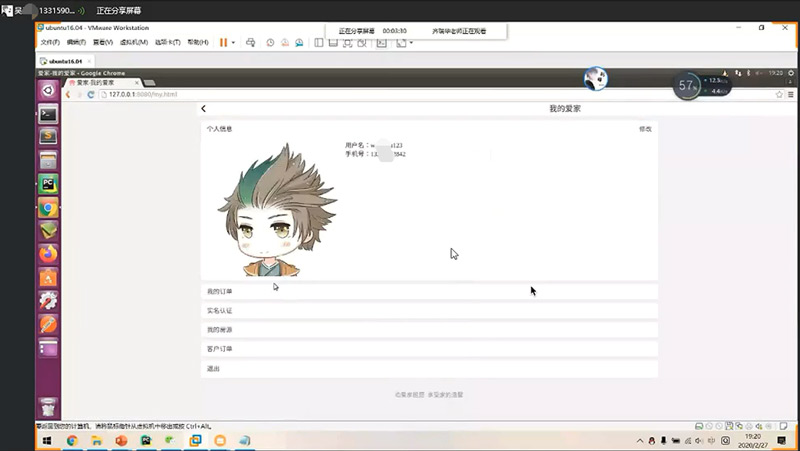Open 我的订单 list entry
This screenshot has width=800, height=451.
pyautogui.click(x=429, y=292)
